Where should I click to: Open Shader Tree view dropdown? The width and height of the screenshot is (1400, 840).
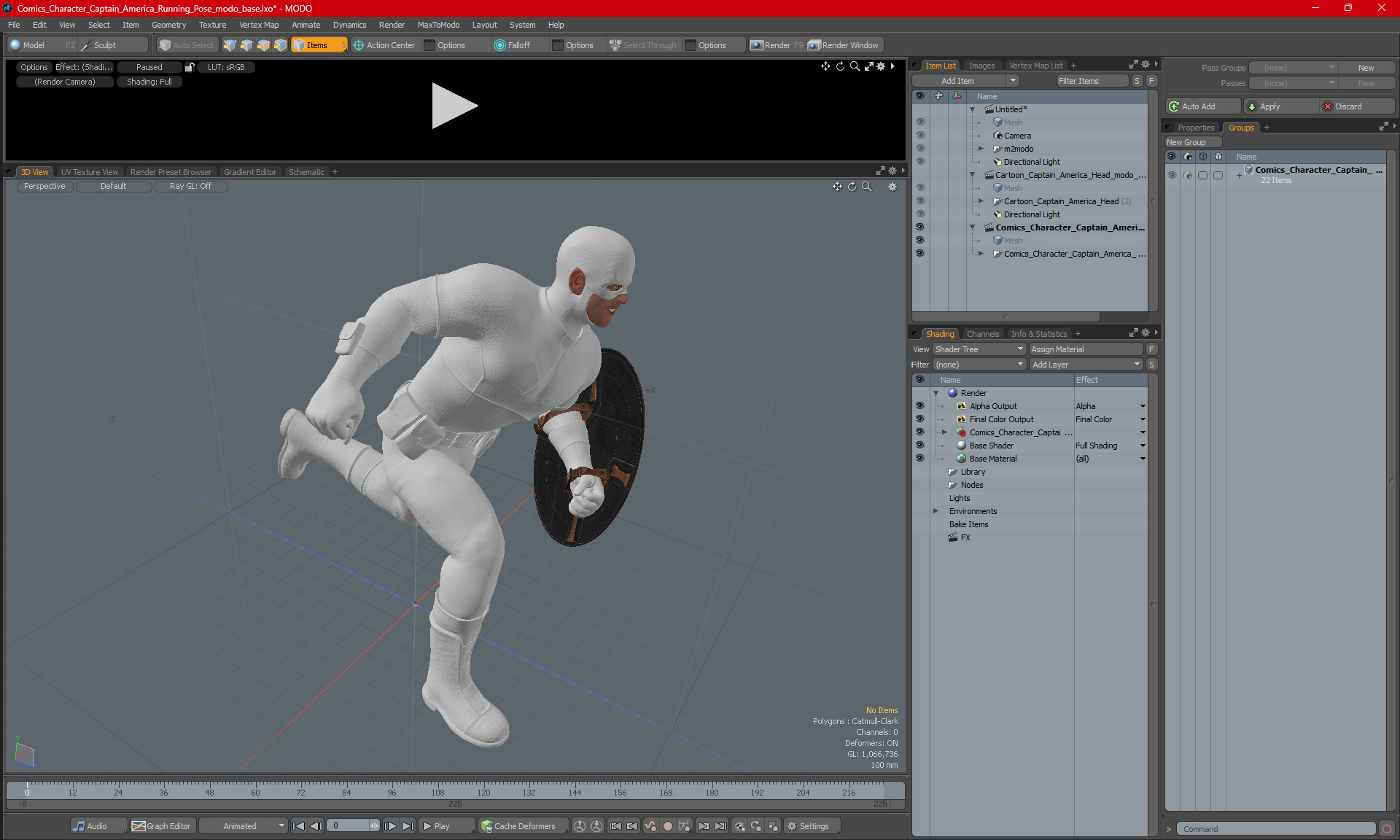point(979,349)
